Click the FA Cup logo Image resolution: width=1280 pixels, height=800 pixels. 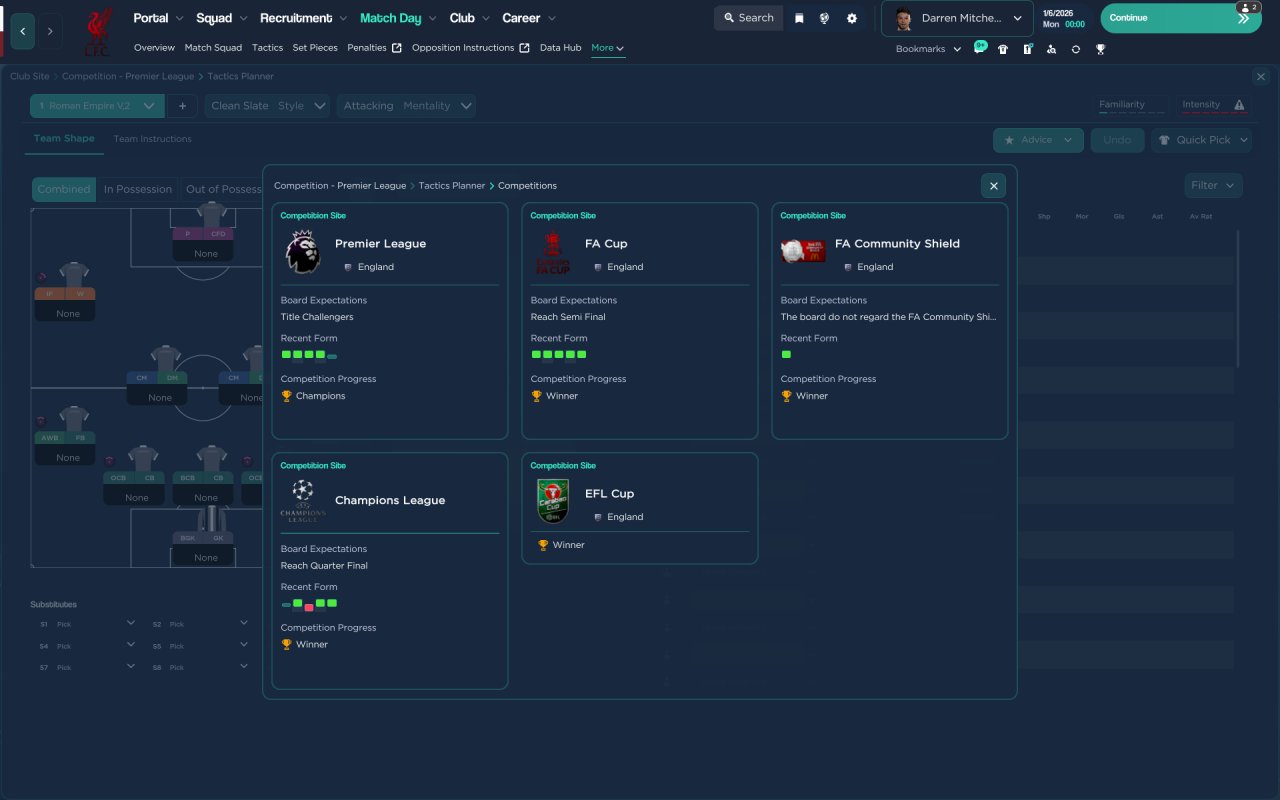[x=552, y=253]
